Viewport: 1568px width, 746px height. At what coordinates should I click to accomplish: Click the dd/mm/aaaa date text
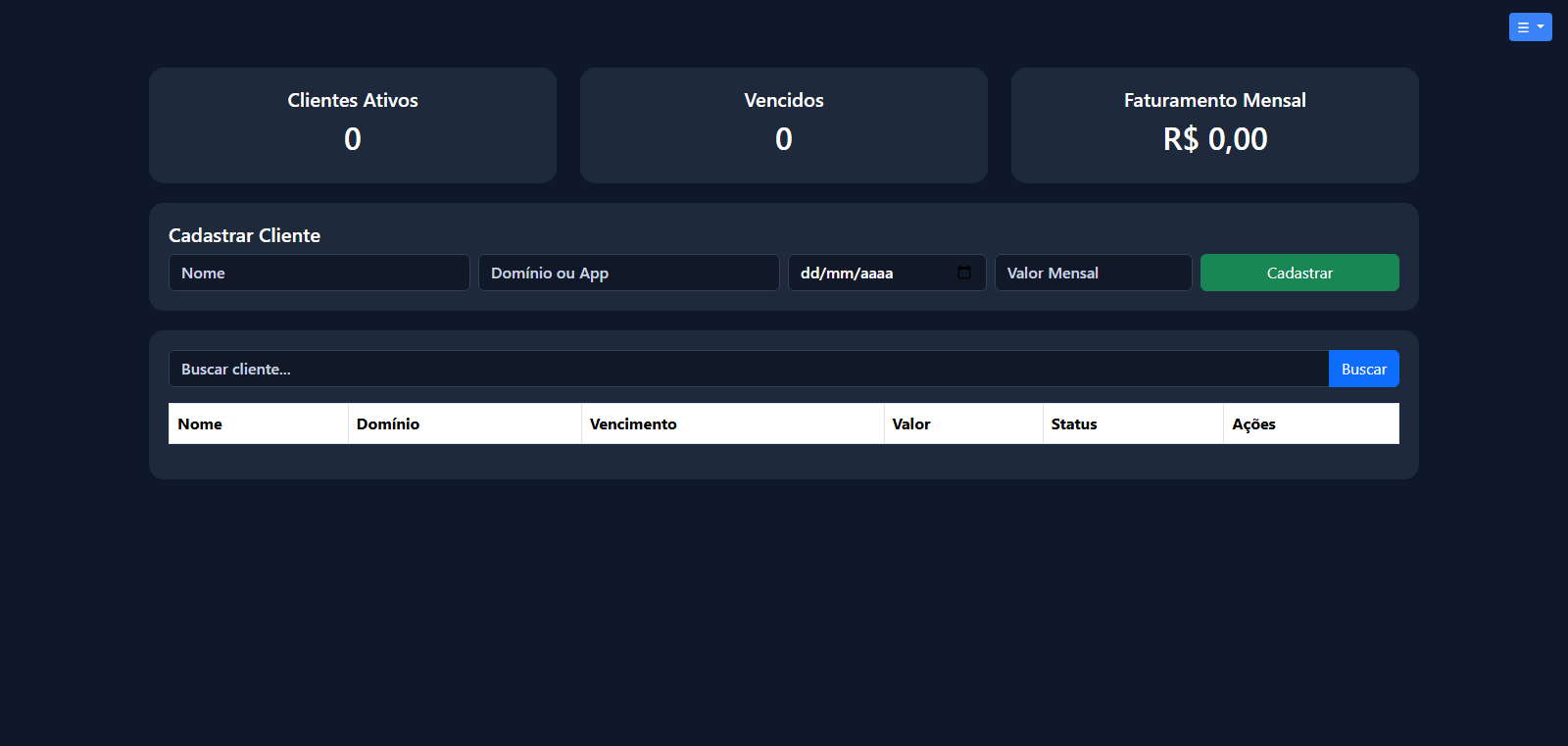point(847,274)
